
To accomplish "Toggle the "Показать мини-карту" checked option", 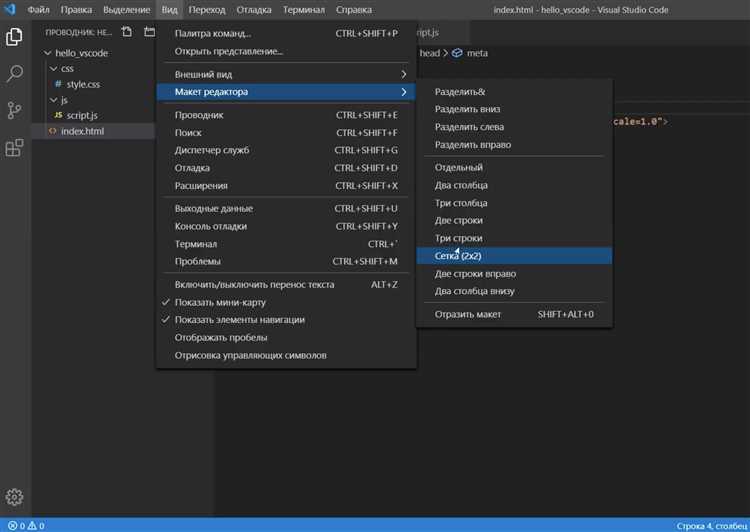I will [220, 302].
